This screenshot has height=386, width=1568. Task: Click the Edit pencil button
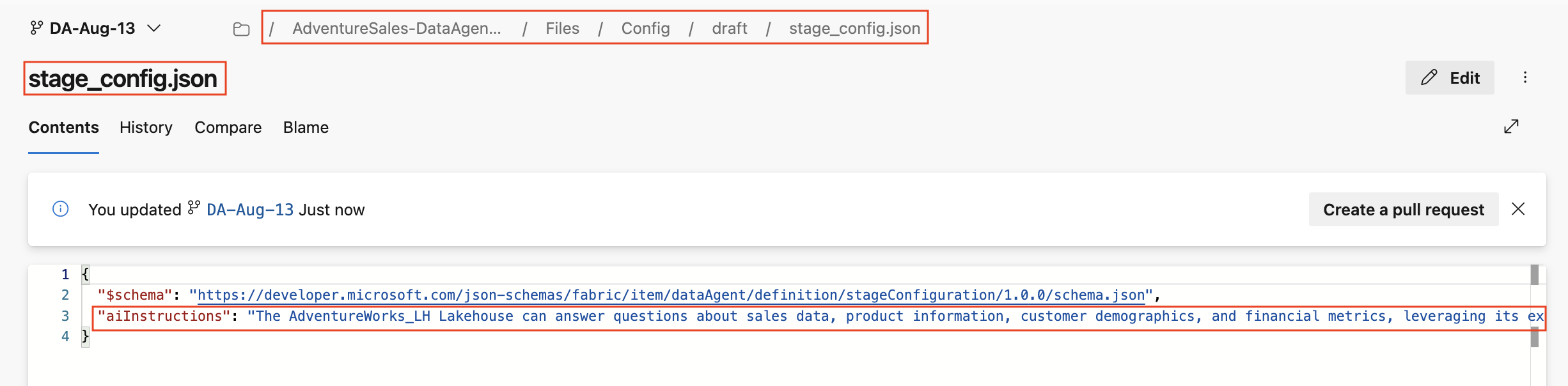tap(1450, 78)
